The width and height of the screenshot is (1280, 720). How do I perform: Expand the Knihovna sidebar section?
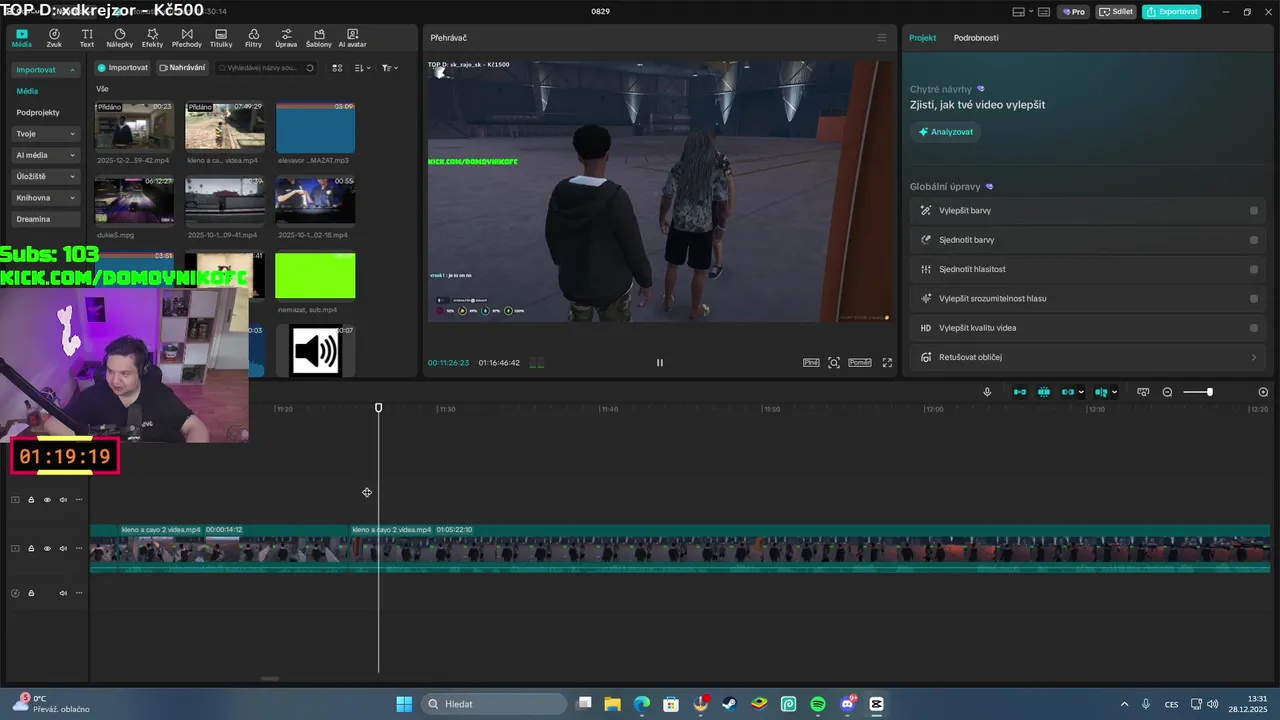click(46, 198)
